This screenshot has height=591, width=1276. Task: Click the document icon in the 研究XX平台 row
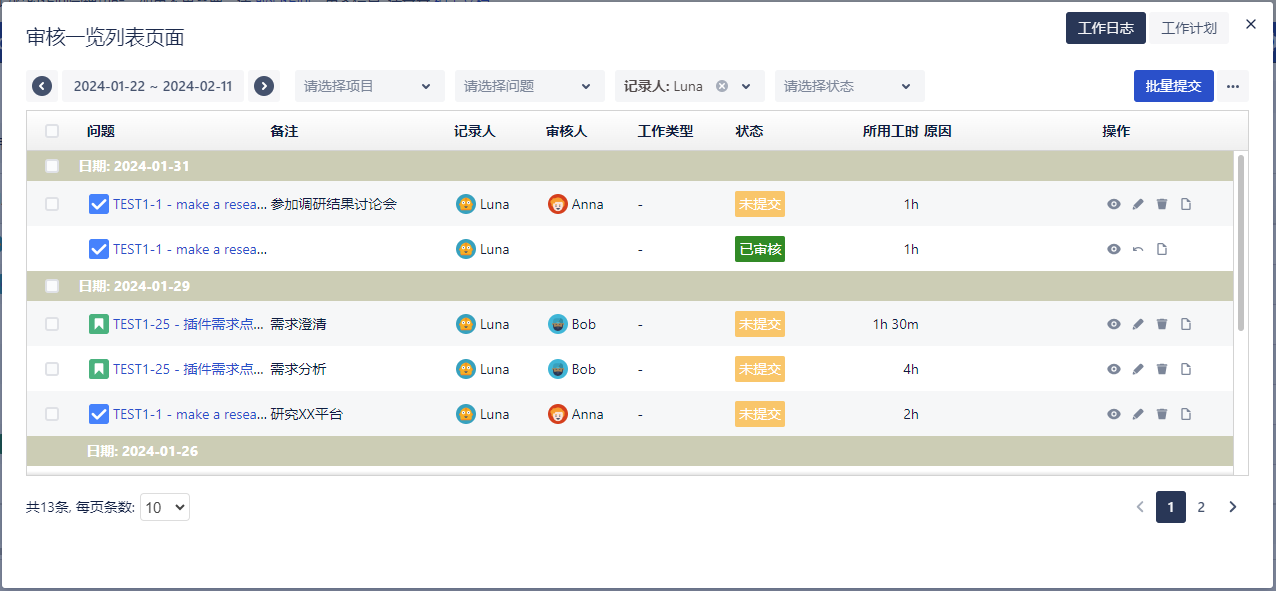pyautogui.click(x=1186, y=414)
